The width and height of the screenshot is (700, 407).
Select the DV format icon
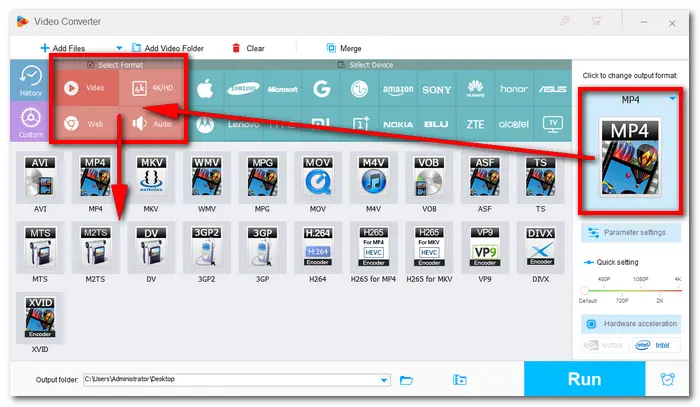[151, 248]
